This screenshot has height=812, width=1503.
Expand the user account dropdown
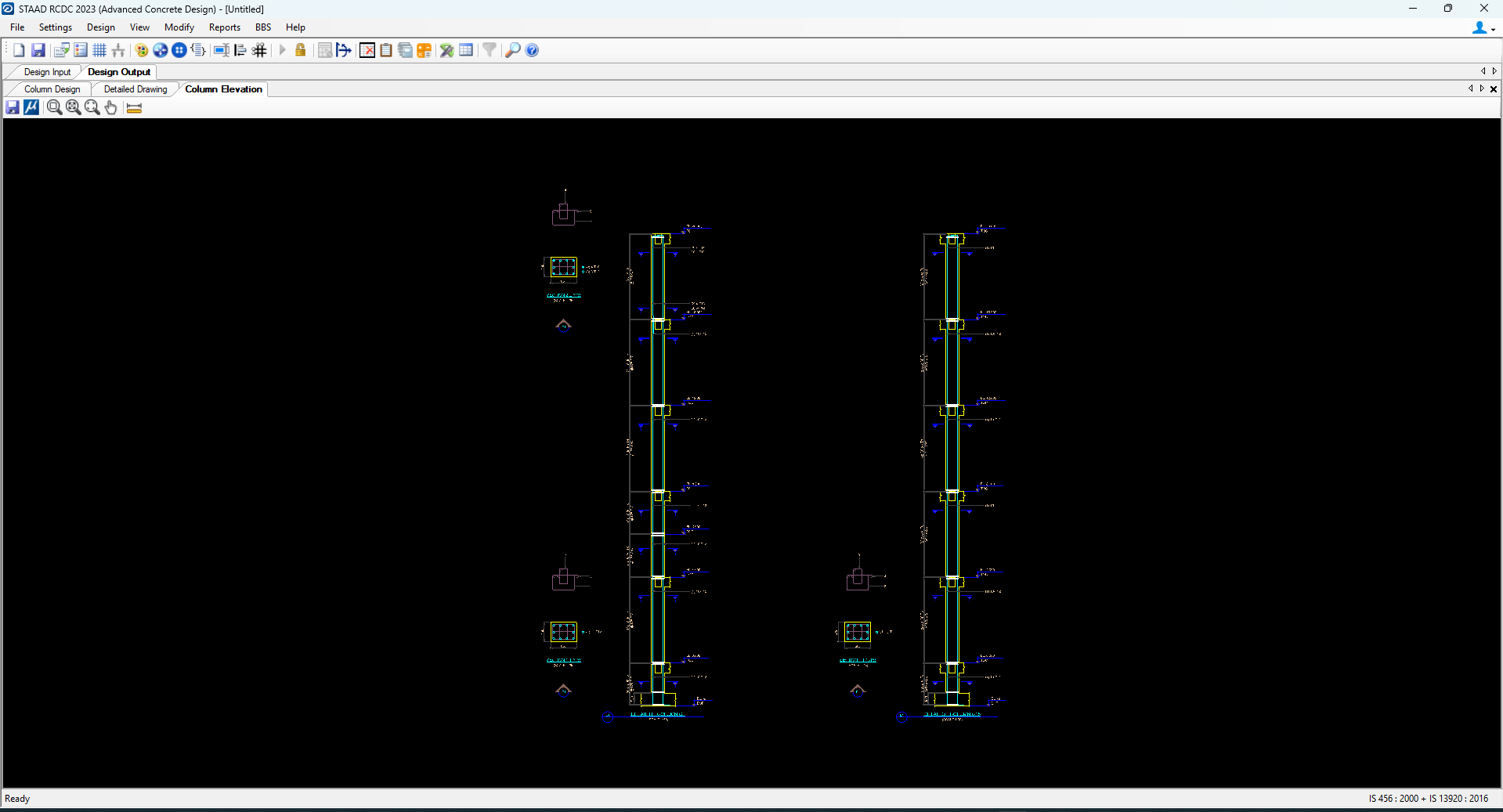(x=1483, y=28)
